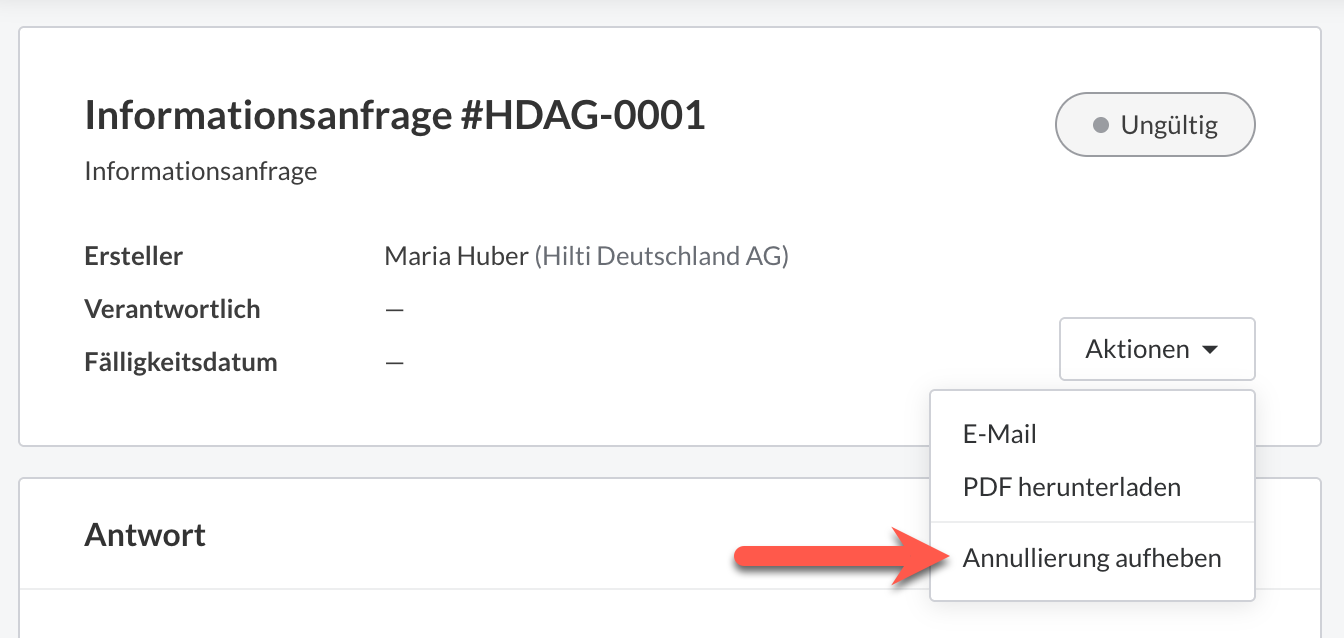Click the caret arrow beside Aktionen
The width and height of the screenshot is (1344, 638).
pos(1210,350)
